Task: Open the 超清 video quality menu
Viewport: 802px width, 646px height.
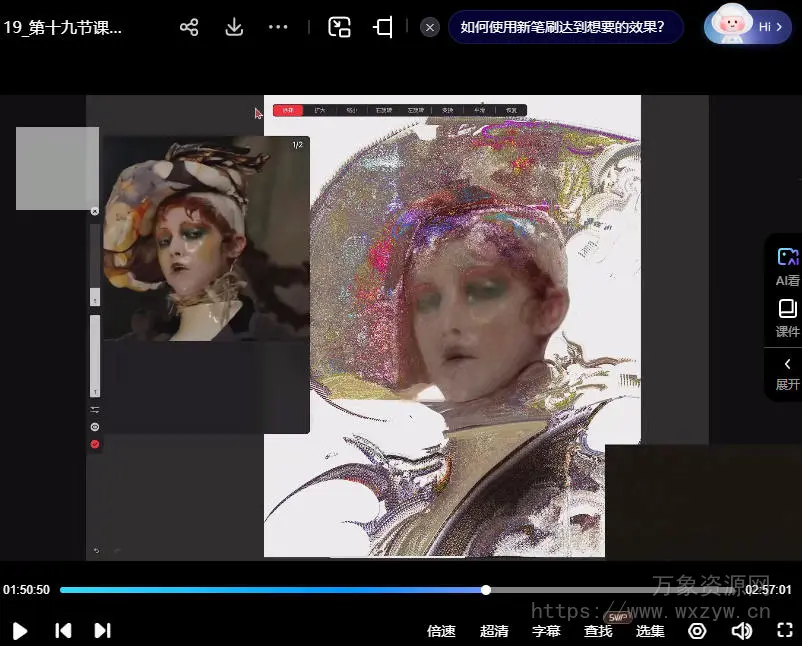Action: (x=494, y=631)
